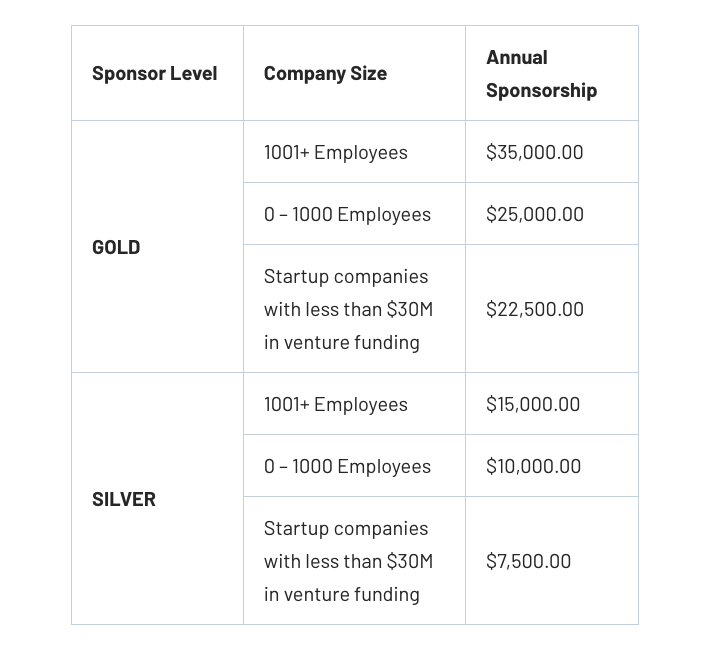Select the SILVER sponsor level cell
Viewport: 723px width, 657px height.
[124, 499]
